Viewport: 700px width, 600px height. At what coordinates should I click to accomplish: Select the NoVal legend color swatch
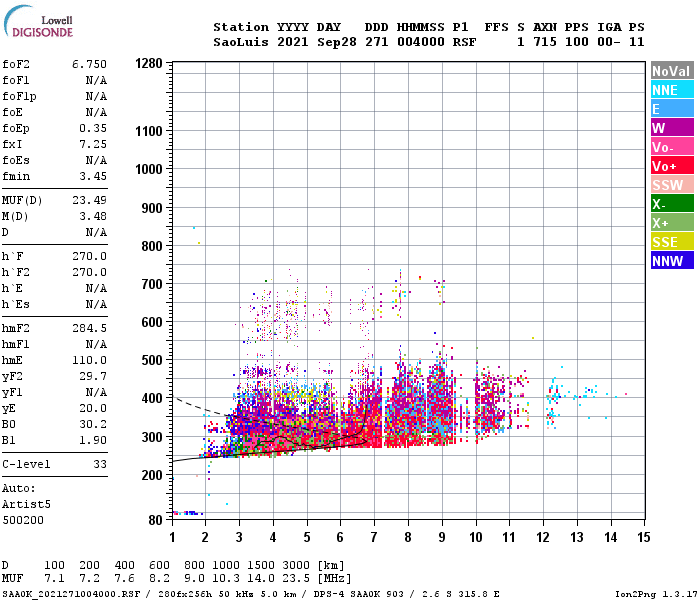pyautogui.click(x=672, y=71)
